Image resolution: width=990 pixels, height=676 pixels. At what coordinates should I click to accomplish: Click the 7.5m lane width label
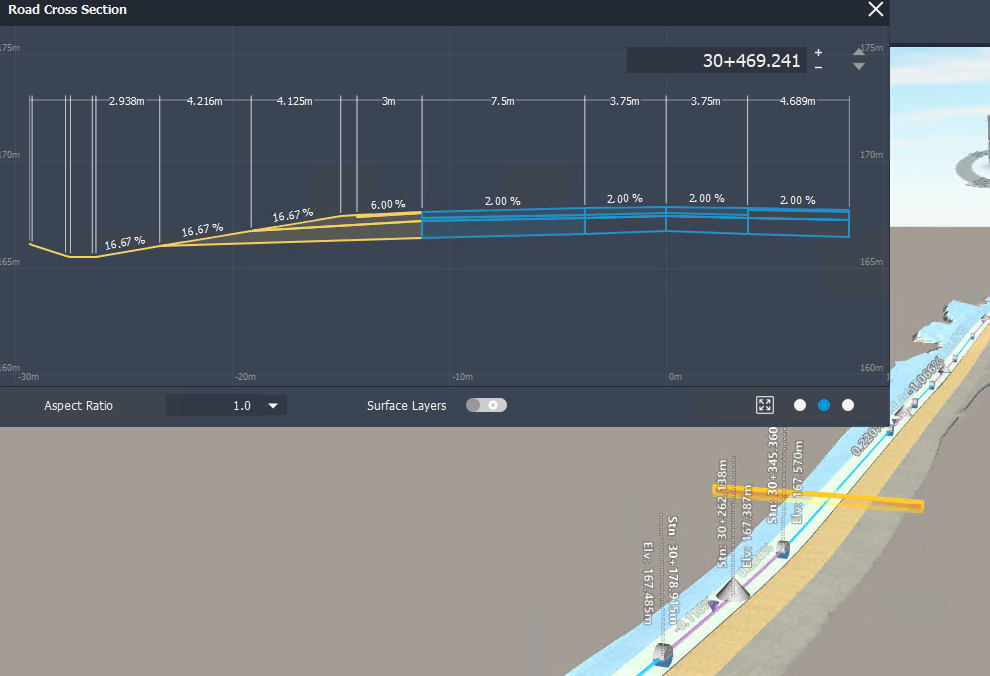(x=503, y=101)
